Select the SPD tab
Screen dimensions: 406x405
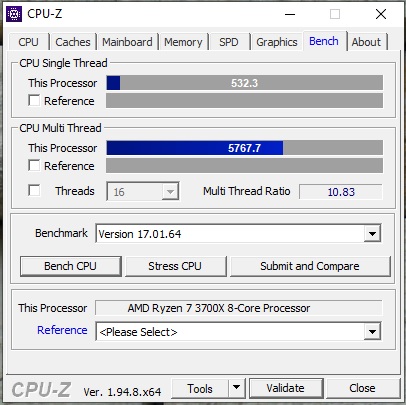[229, 42]
